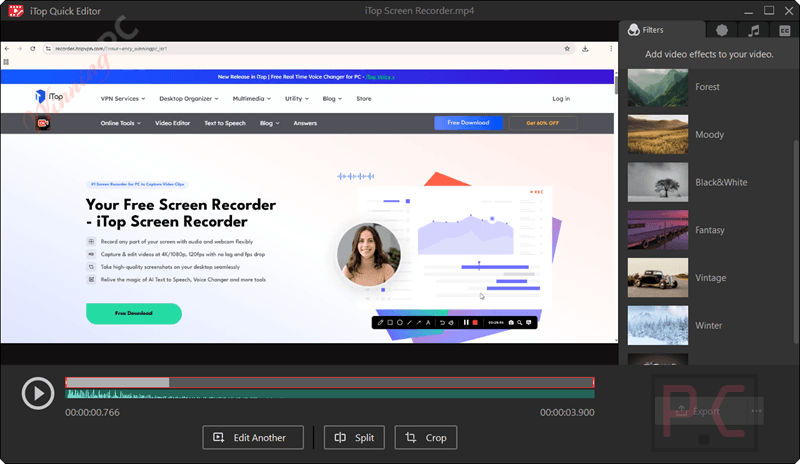Click the Crop button

(426, 437)
